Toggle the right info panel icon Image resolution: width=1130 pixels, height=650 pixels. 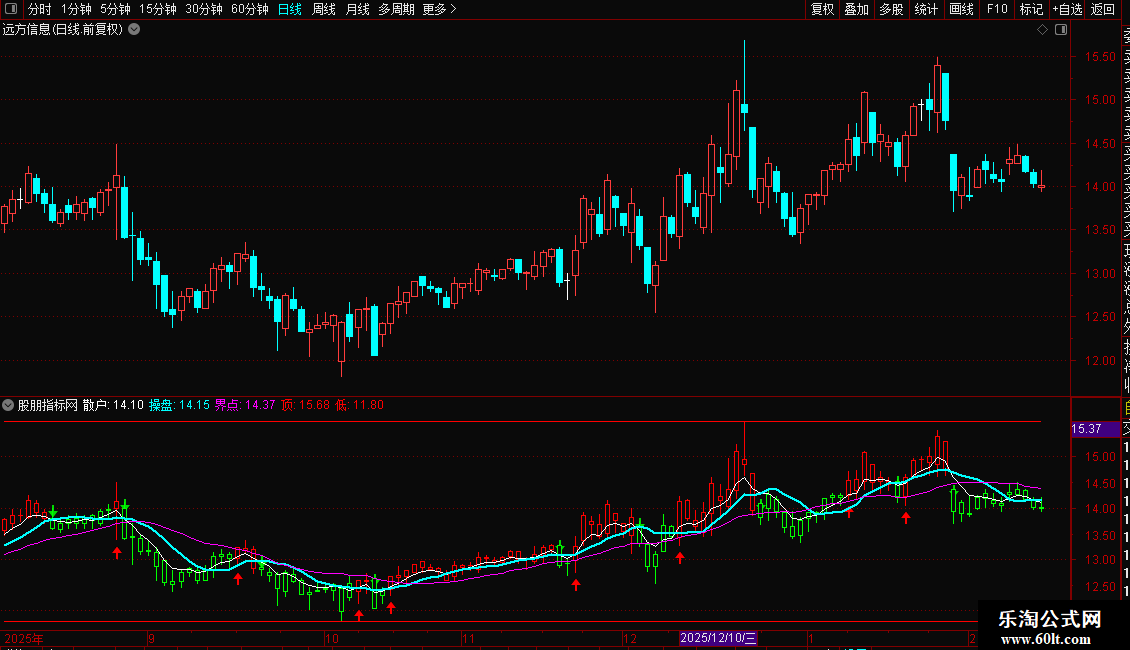(1061, 30)
